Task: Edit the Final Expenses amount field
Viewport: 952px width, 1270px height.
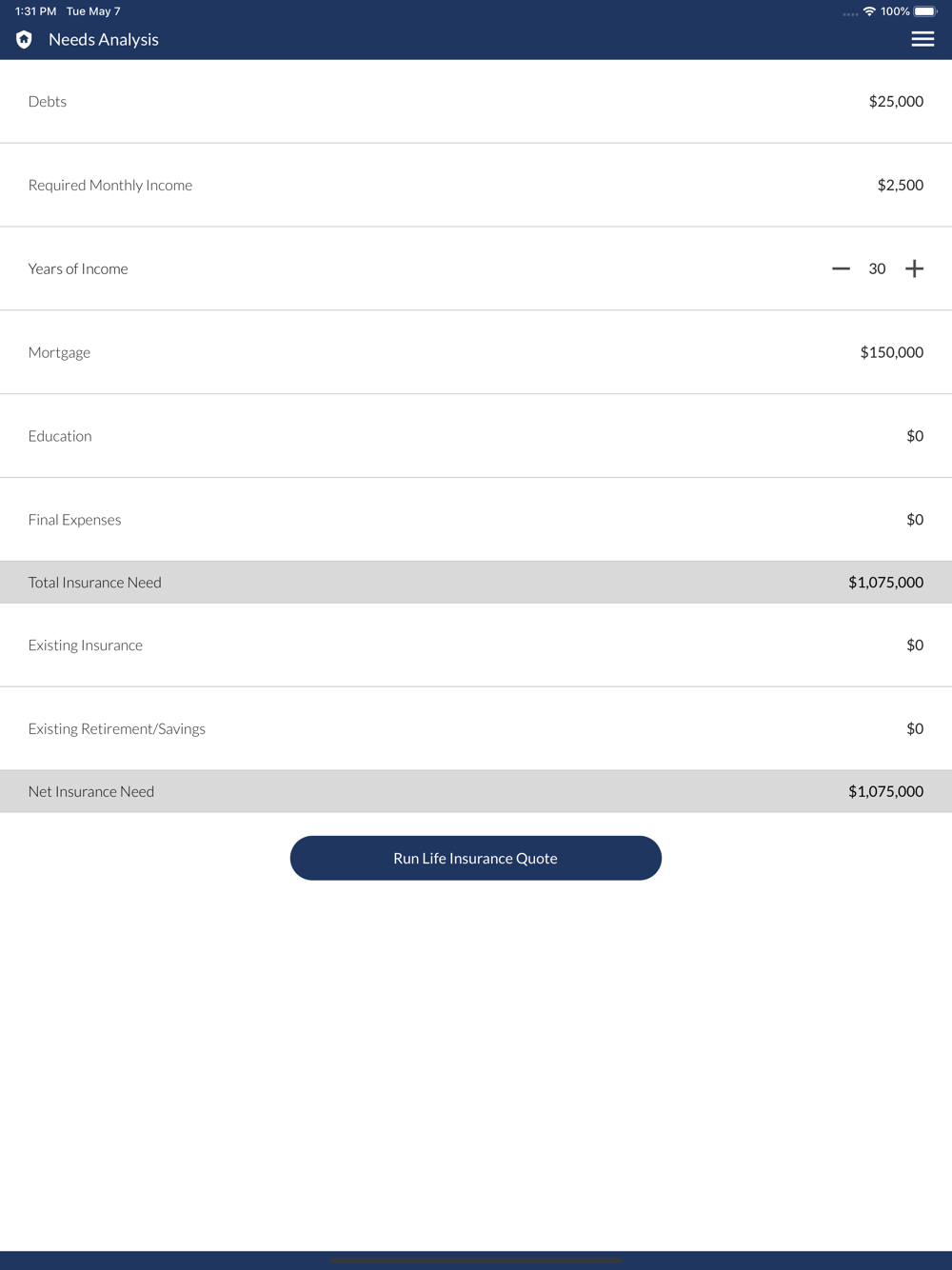Action: tap(915, 520)
